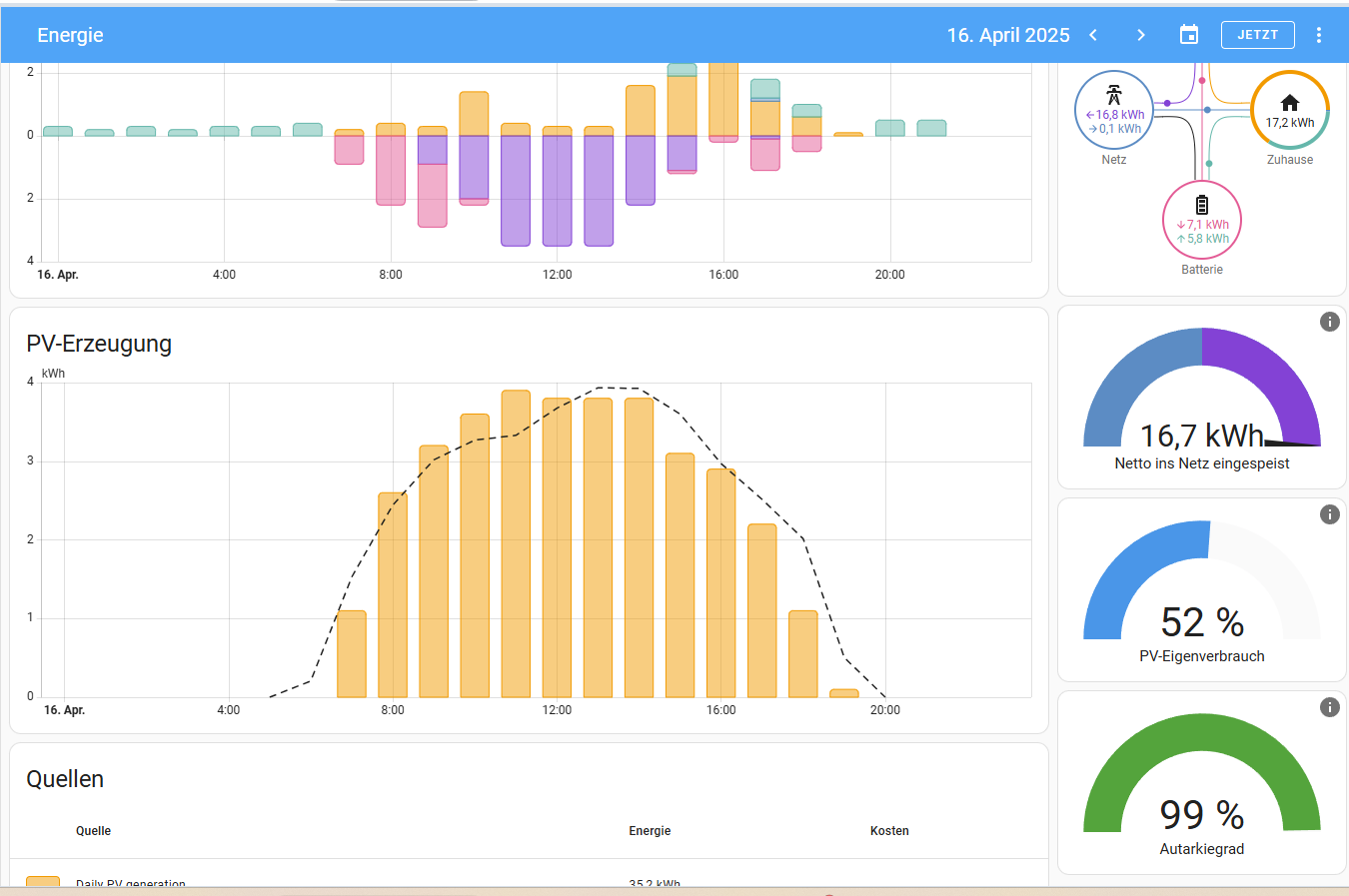Image resolution: width=1349 pixels, height=896 pixels.
Task: Click the purple grid export bar at 12:00
Action: [557, 191]
